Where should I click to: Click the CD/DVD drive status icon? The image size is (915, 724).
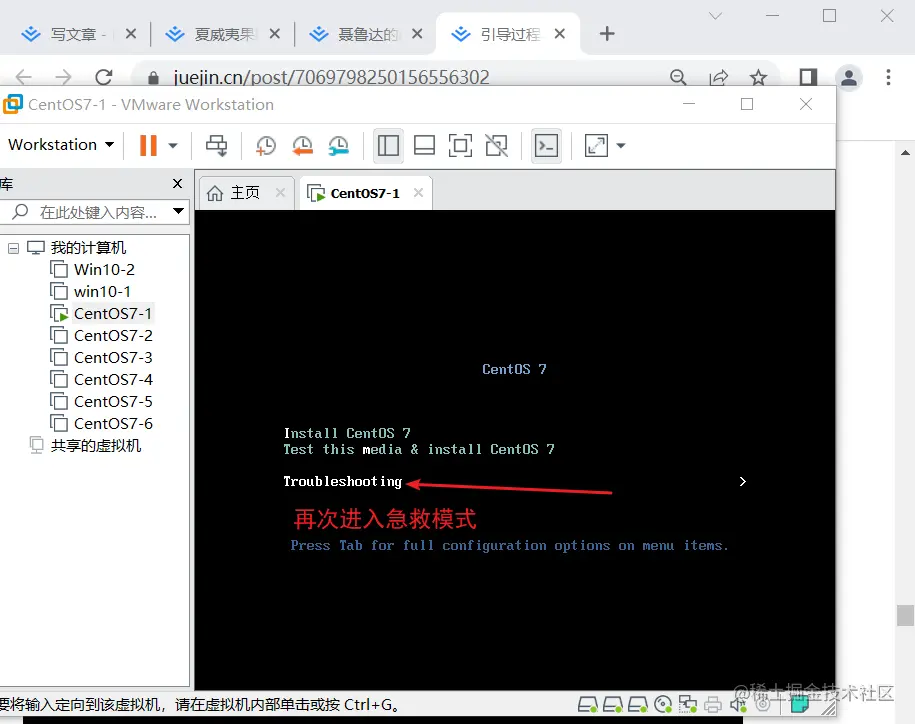[x=663, y=705]
